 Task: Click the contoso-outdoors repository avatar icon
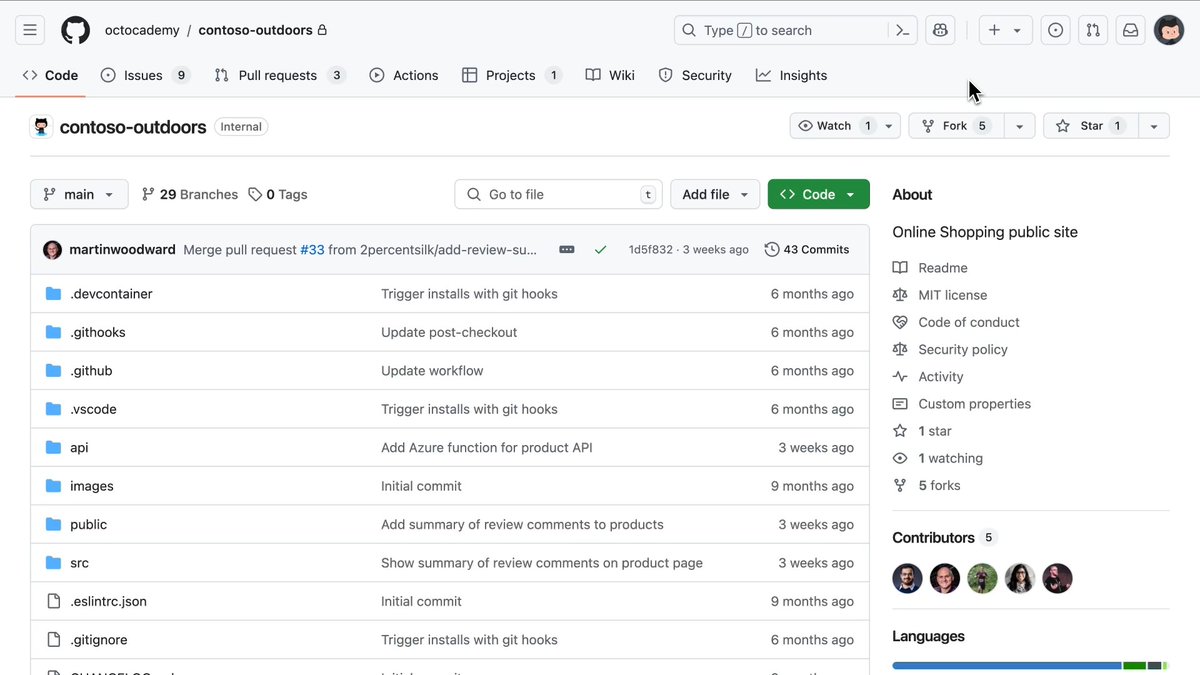click(x=41, y=127)
